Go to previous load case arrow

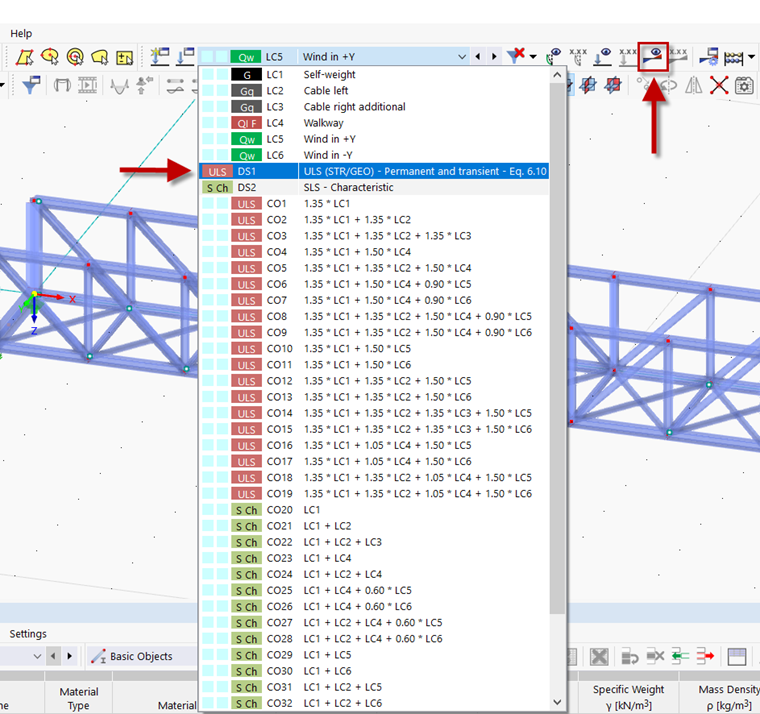pyautogui.click(x=478, y=57)
